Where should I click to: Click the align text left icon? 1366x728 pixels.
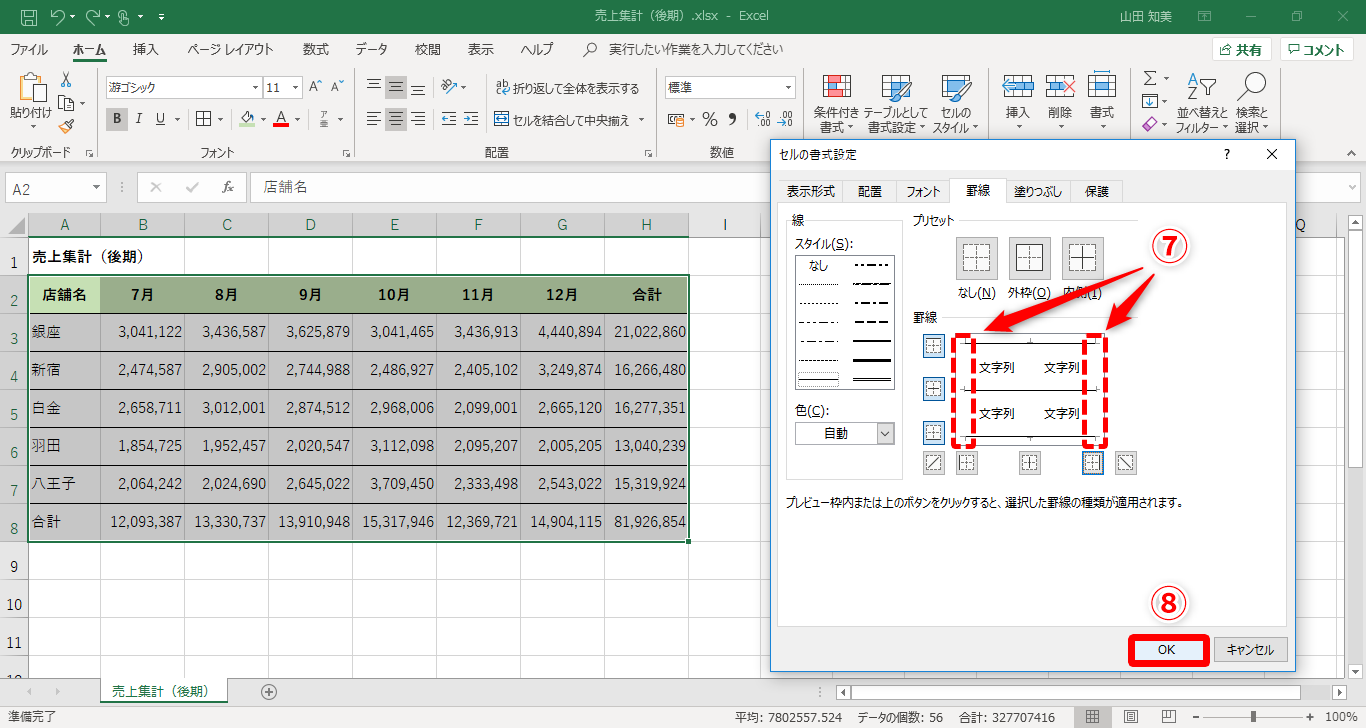coord(373,120)
